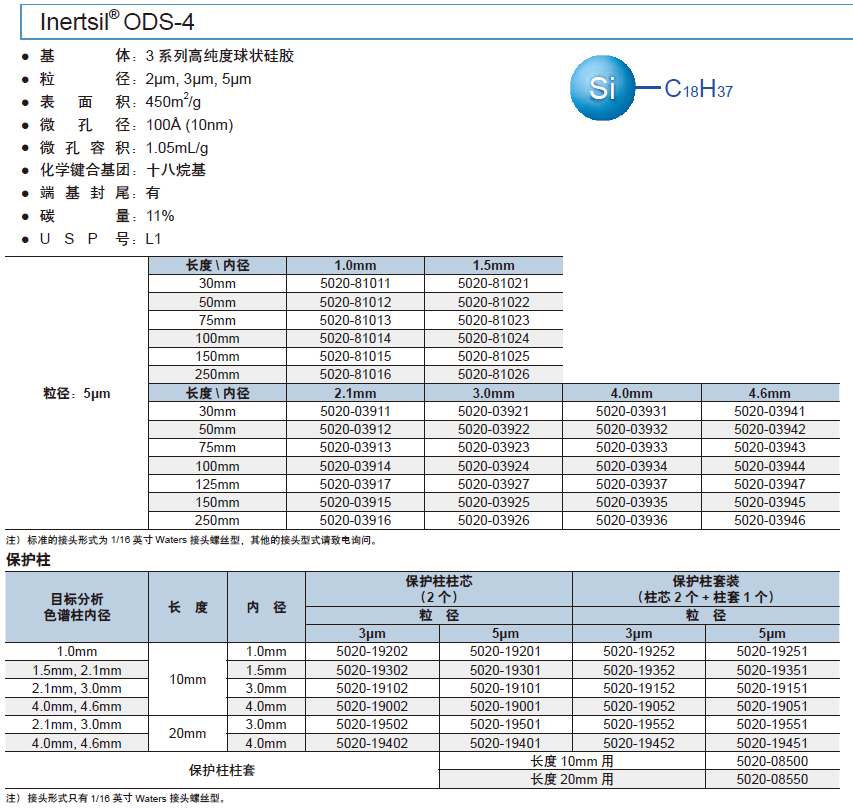Click the C18H37 chemical formula label
853x811 pixels.
[x=699, y=90]
